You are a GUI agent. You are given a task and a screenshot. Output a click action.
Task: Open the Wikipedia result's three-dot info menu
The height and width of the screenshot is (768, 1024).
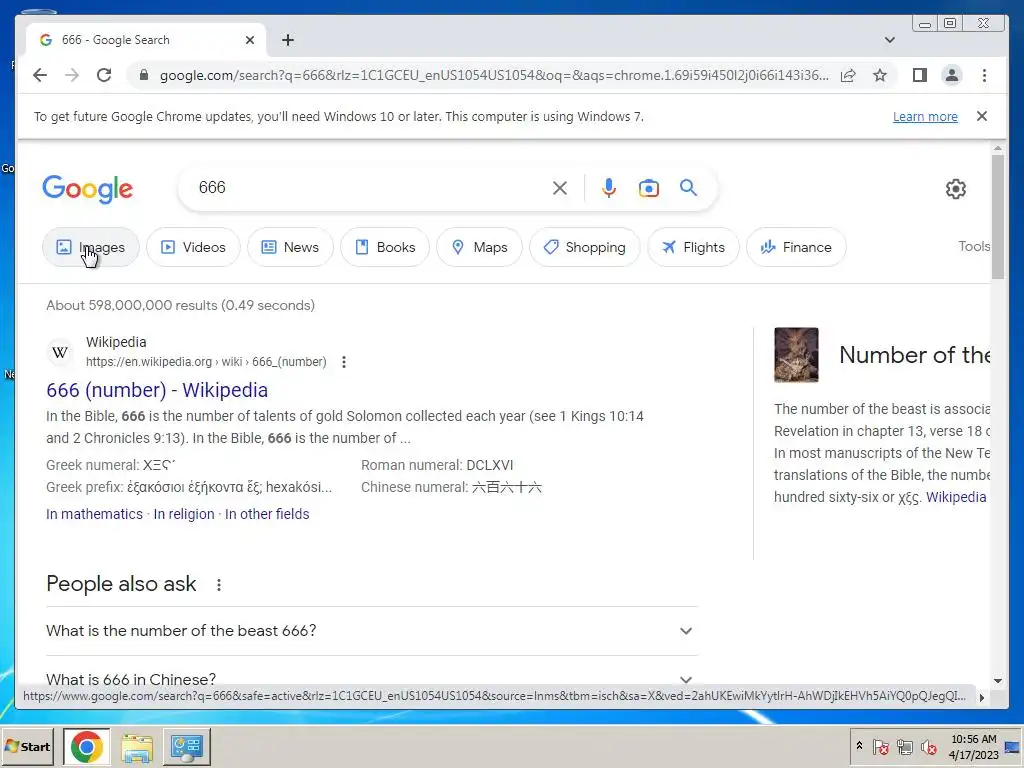344,362
